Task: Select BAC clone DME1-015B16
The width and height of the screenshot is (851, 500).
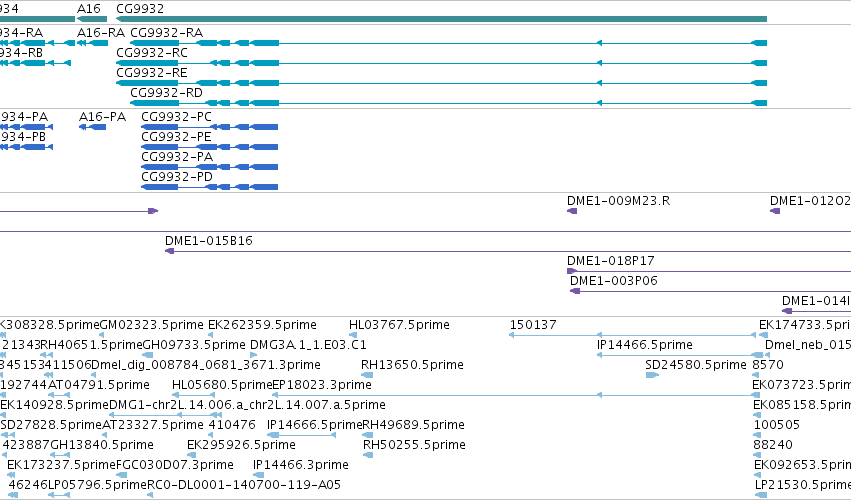Action: pyautogui.click(x=507, y=251)
